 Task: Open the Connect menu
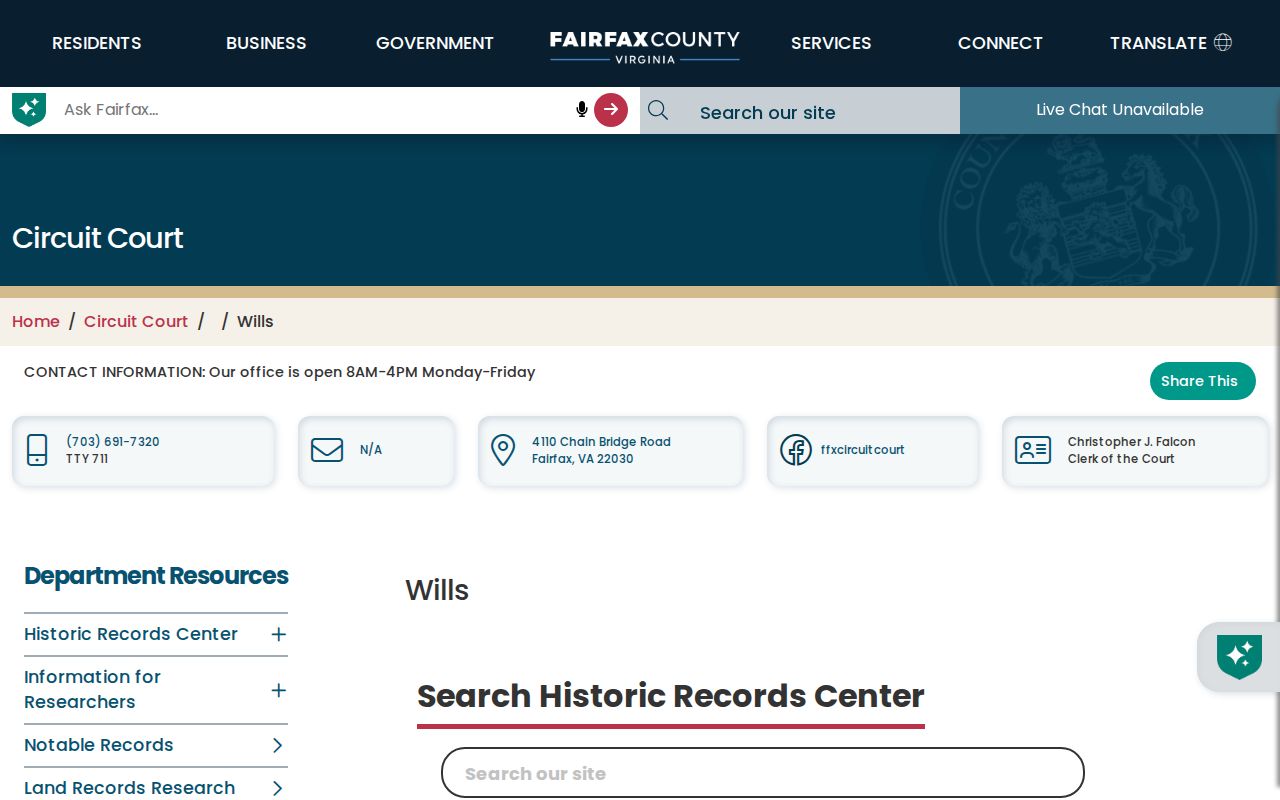click(x=1000, y=43)
